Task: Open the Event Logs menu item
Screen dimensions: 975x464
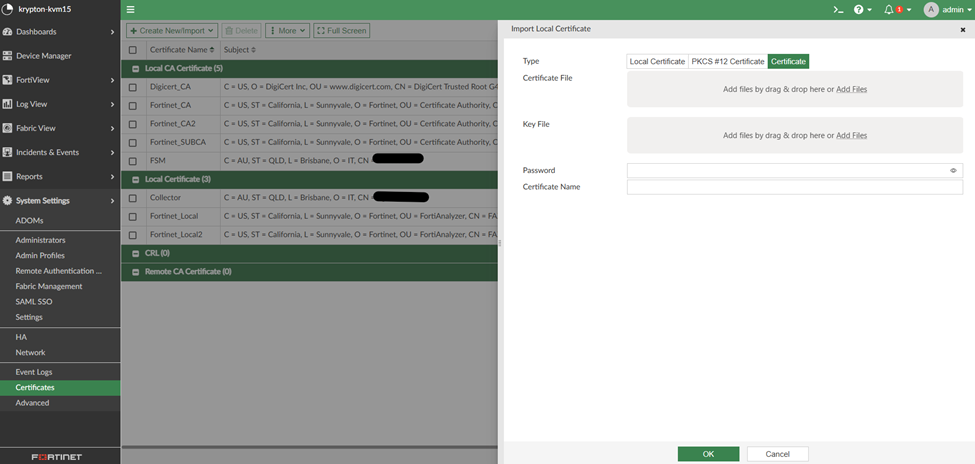Action: 34,372
